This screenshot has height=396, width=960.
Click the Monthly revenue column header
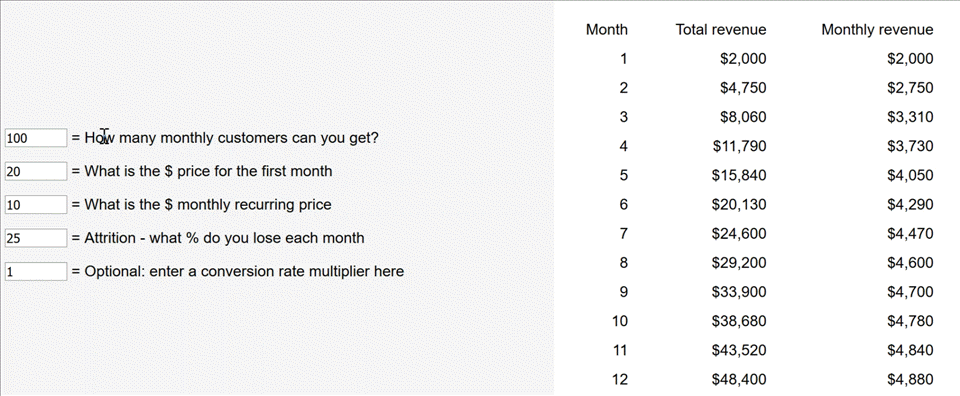click(877, 29)
